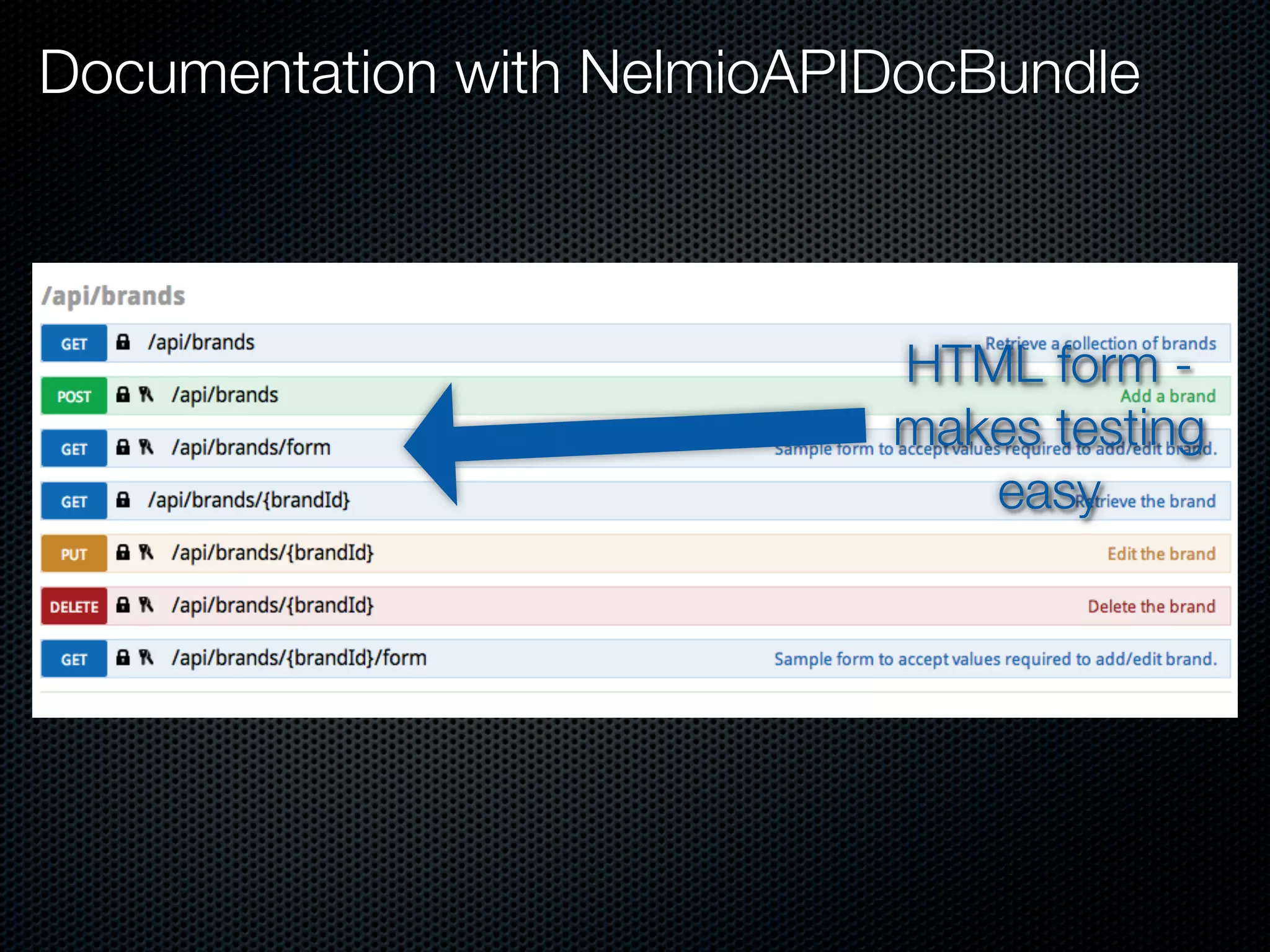Screen dimensions: 1270x952
Task: Expand the GET /api/brands/{brandId} path
Action: pos(249,500)
